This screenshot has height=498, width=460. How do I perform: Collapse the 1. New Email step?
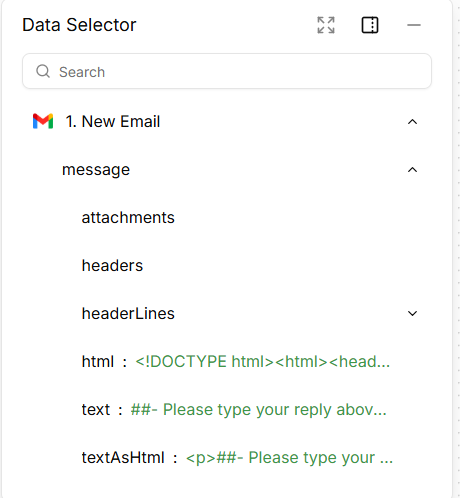pos(412,122)
